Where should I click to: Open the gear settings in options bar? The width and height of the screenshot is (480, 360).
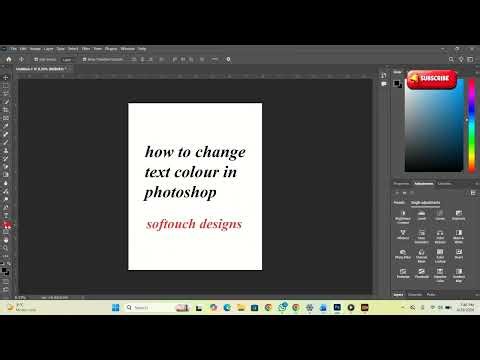(x=228, y=59)
